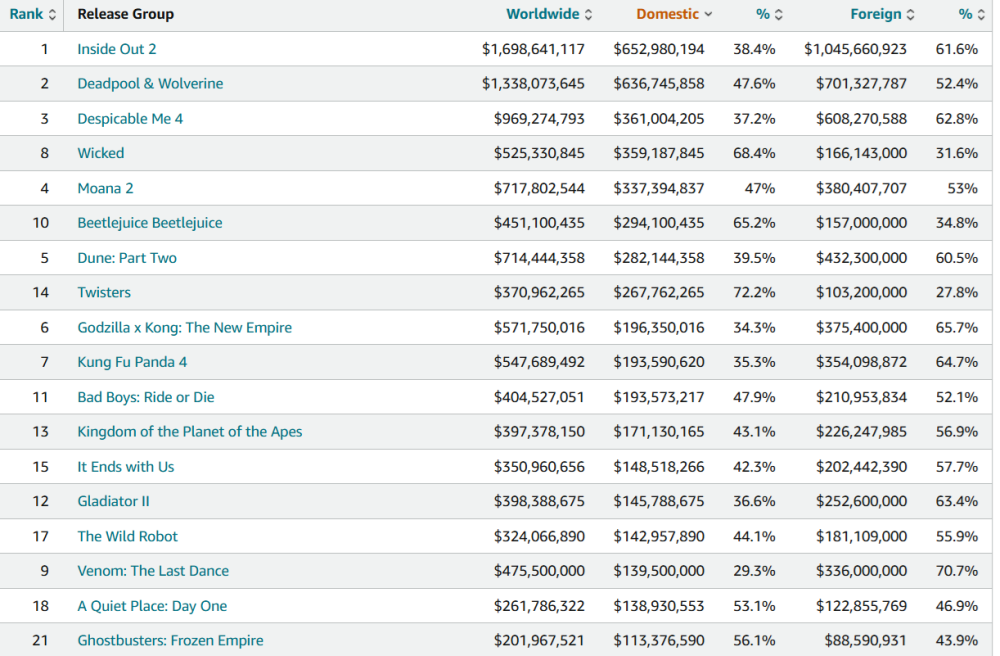Open Kingdom of the Planet of the Apes
The height and width of the screenshot is (656, 1000).
(x=190, y=432)
